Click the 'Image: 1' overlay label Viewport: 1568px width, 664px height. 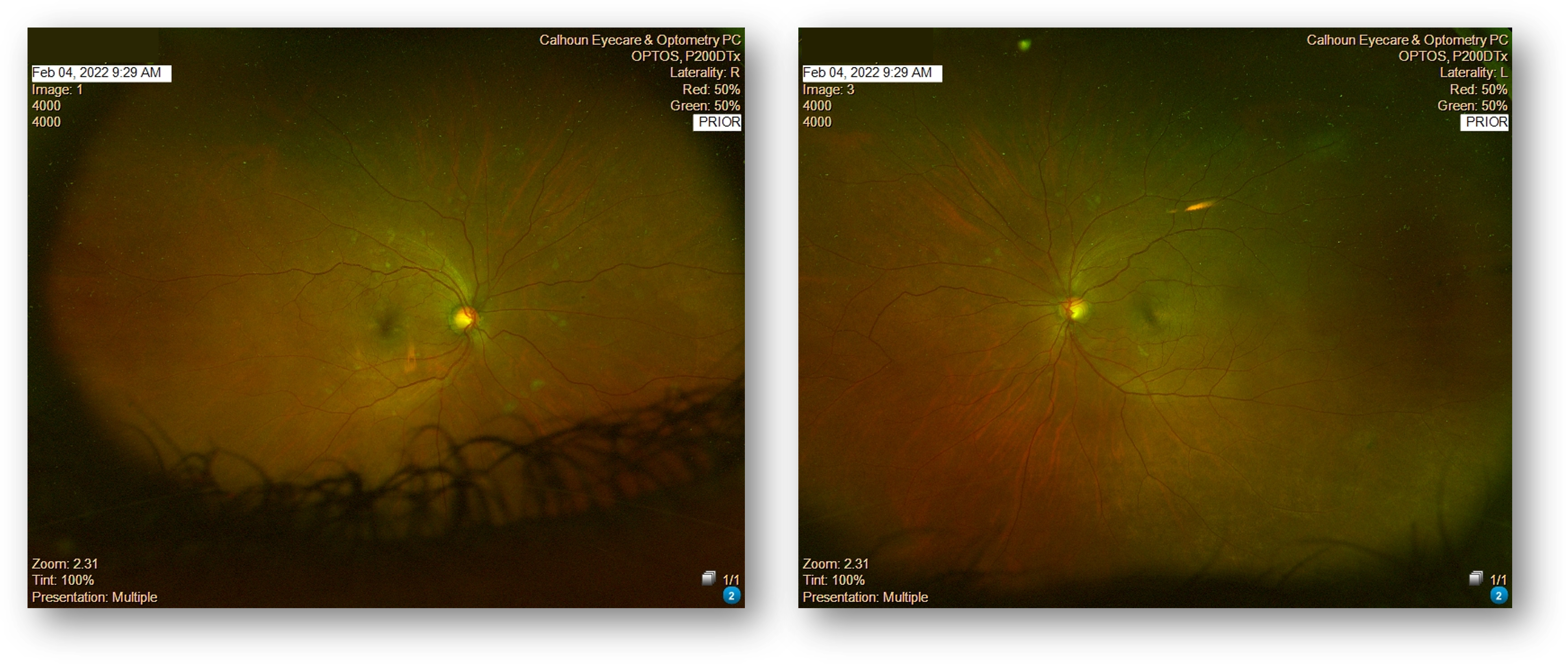[x=57, y=89]
